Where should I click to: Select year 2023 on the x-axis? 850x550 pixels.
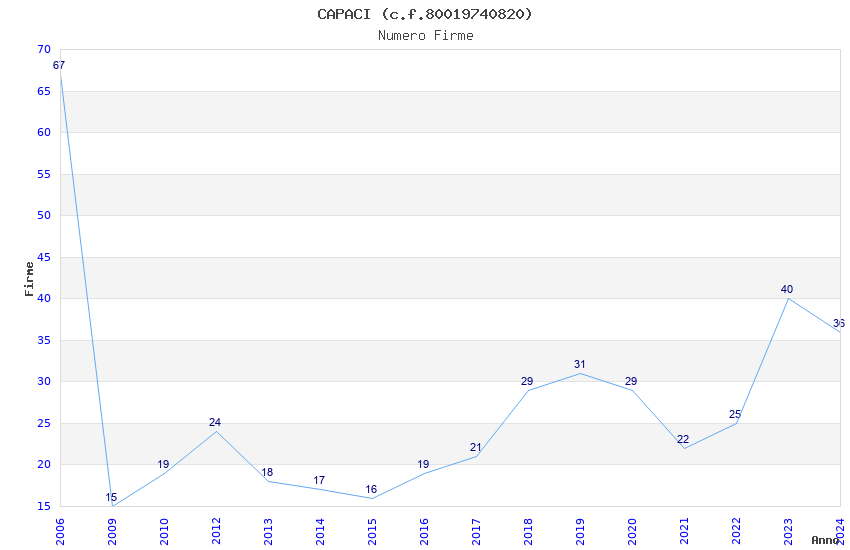coord(789,531)
